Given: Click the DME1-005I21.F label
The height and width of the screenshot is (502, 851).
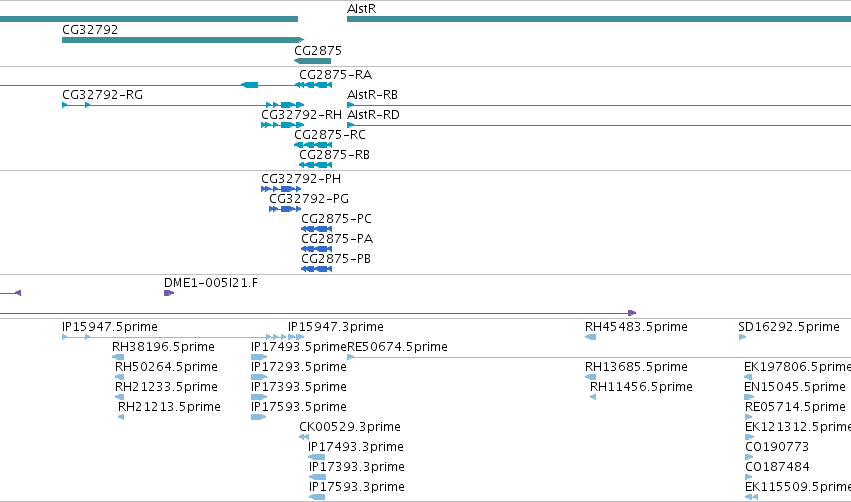Looking at the screenshot, I should click(211, 283).
